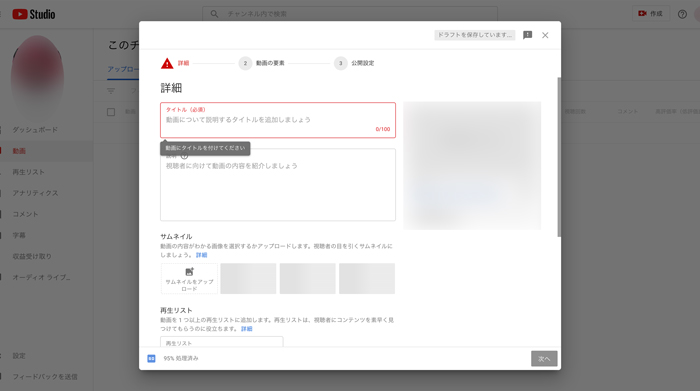Click the red warning details step icon
Screen dimensions: 700x391
[x=167, y=63]
